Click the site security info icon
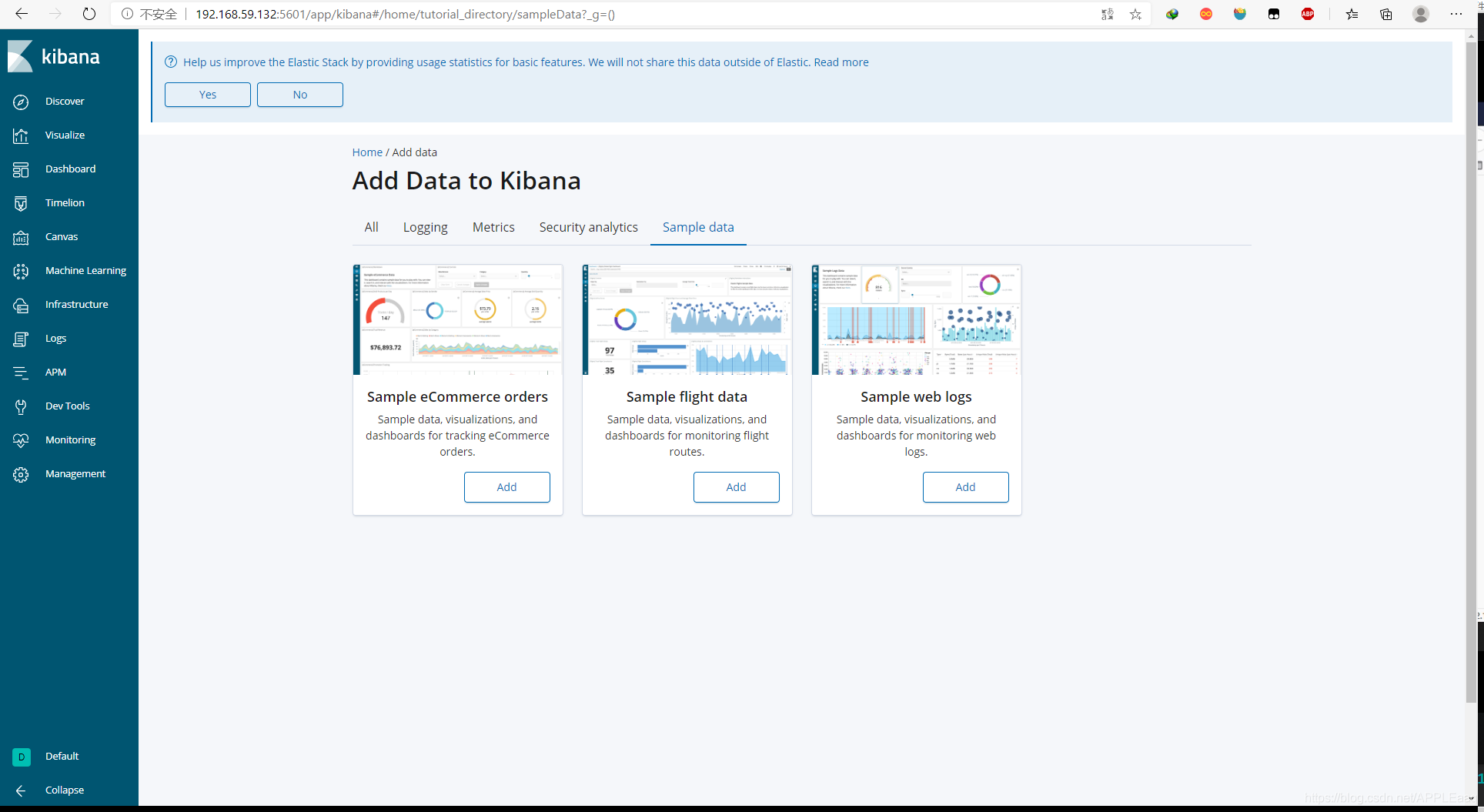 pos(127,14)
